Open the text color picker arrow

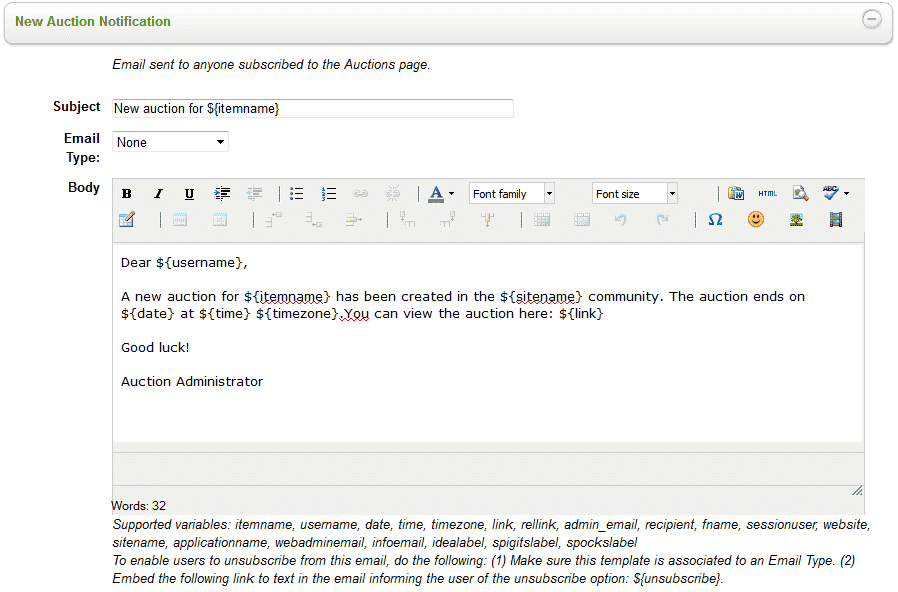(452, 194)
